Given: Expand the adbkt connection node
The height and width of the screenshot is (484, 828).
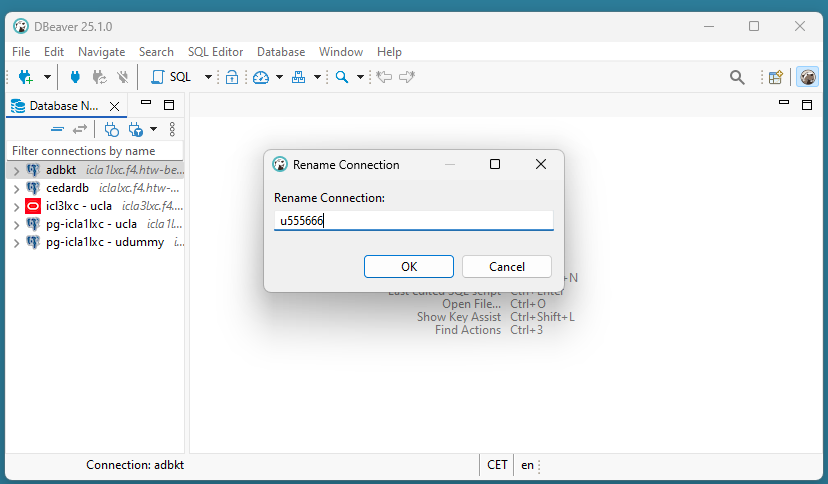Looking at the screenshot, I should 16,171.
